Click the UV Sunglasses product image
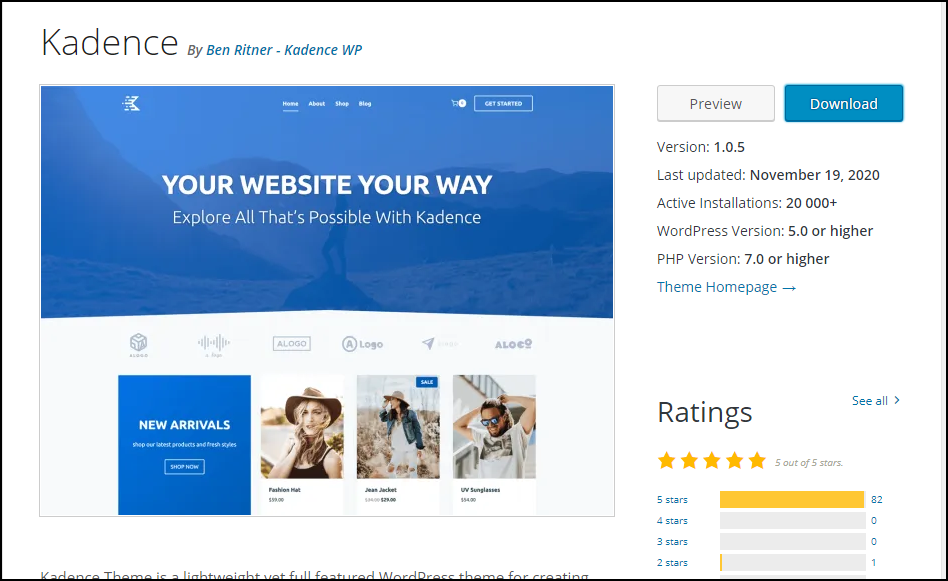948x581 pixels. point(494,427)
